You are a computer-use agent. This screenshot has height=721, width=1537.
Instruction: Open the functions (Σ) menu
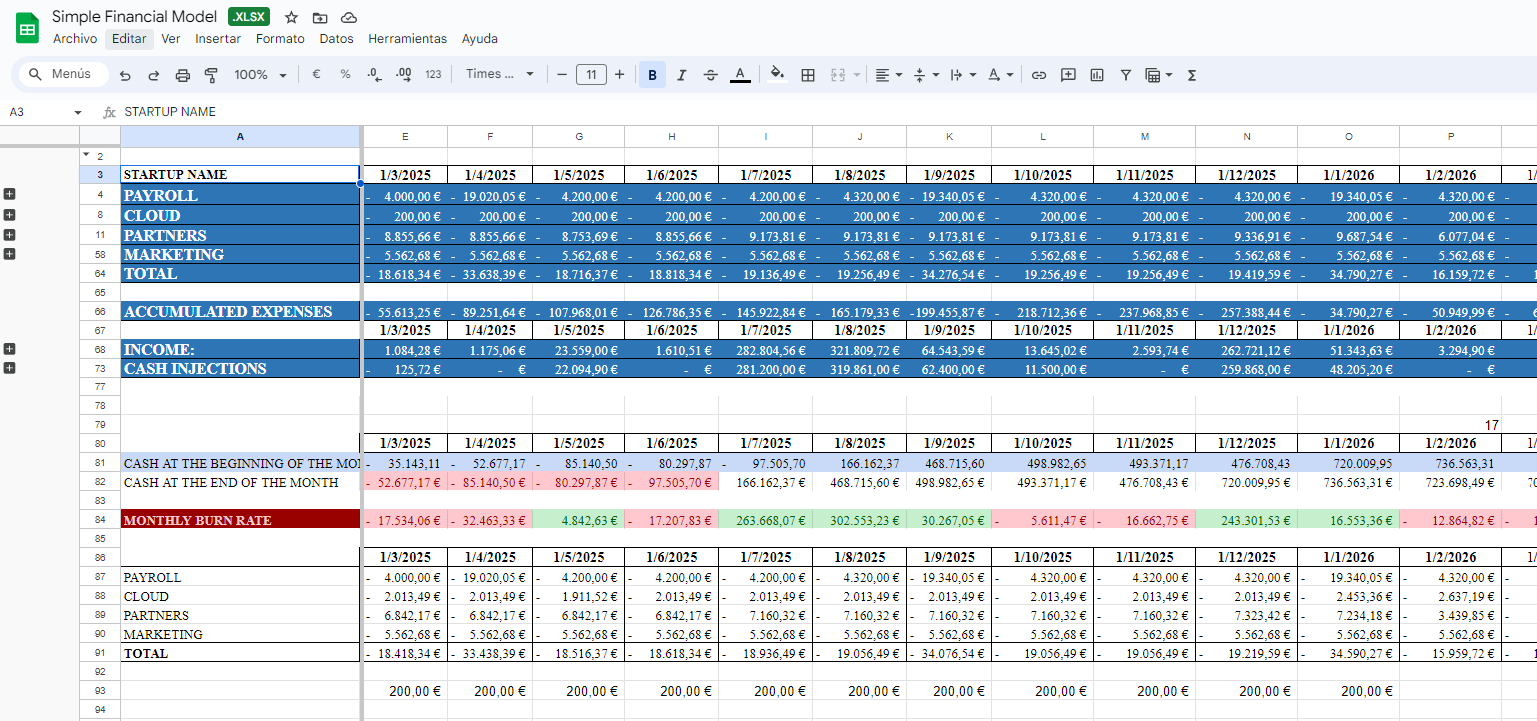(x=1191, y=74)
